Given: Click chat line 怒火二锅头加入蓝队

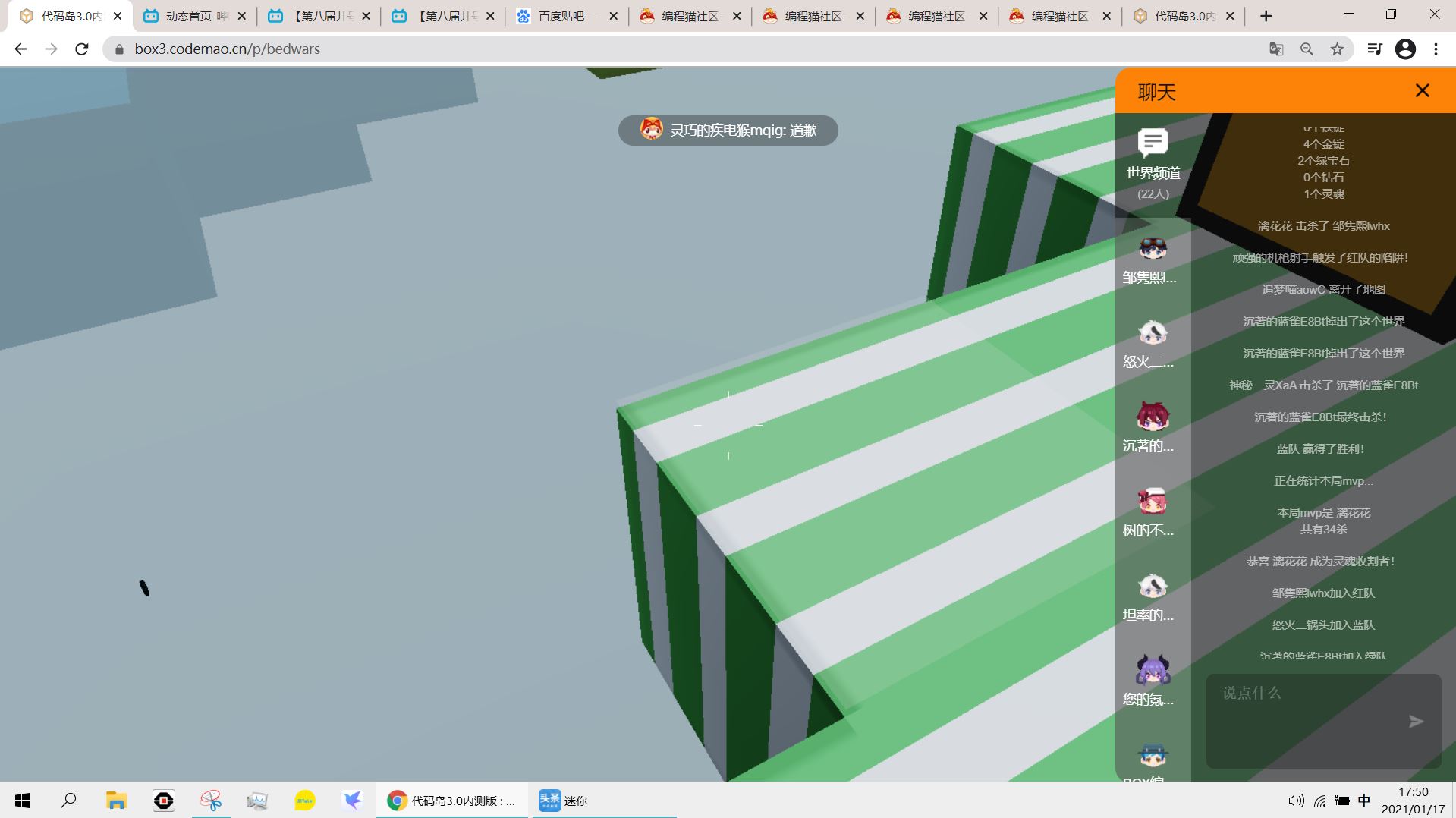Looking at the screenshot, I should pyautogui.click(x=1323, y=625).
